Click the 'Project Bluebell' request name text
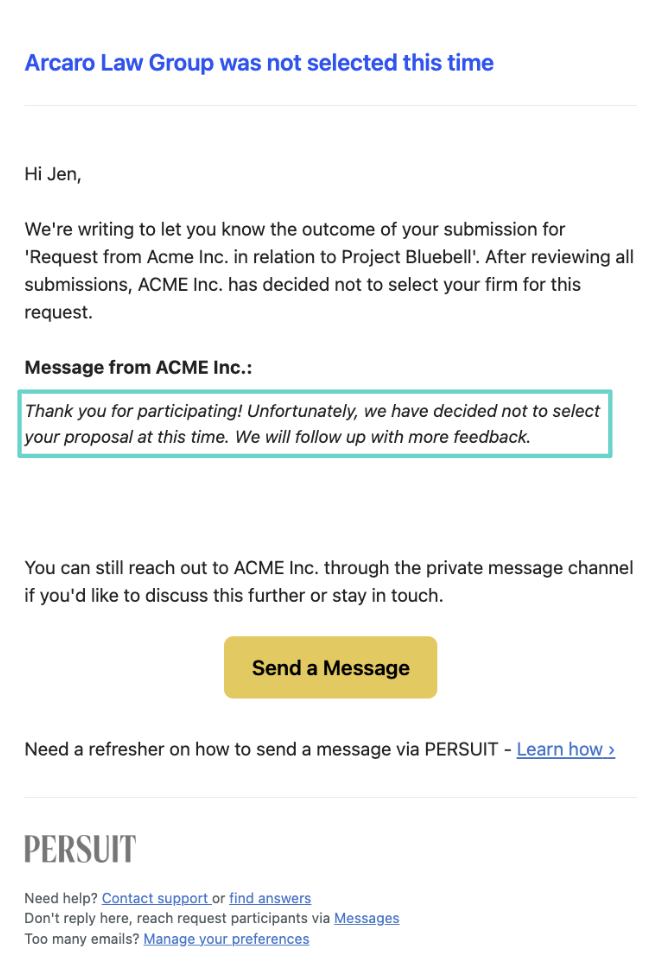Image resolution: width=652 pixels, height=972 pixels. click(407, 257)
